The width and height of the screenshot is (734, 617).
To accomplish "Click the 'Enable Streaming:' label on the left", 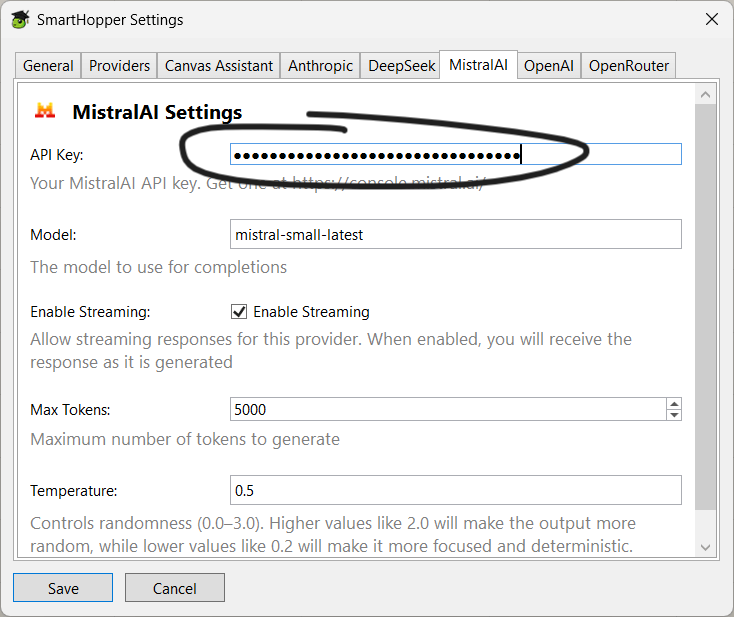I will (x=90, y=312).
